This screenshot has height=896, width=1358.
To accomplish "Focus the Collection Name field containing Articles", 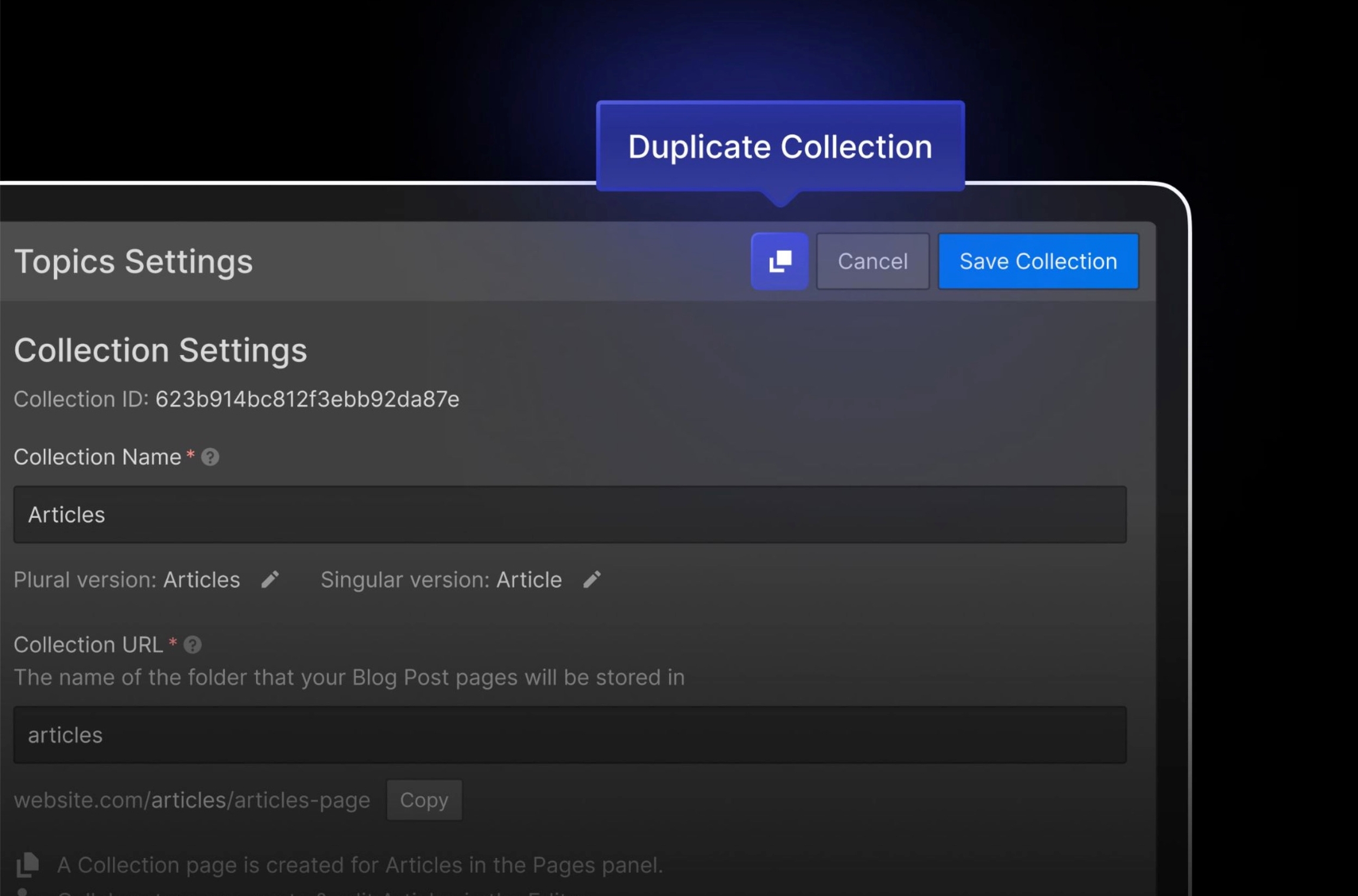I will click(x=569, y=514).
